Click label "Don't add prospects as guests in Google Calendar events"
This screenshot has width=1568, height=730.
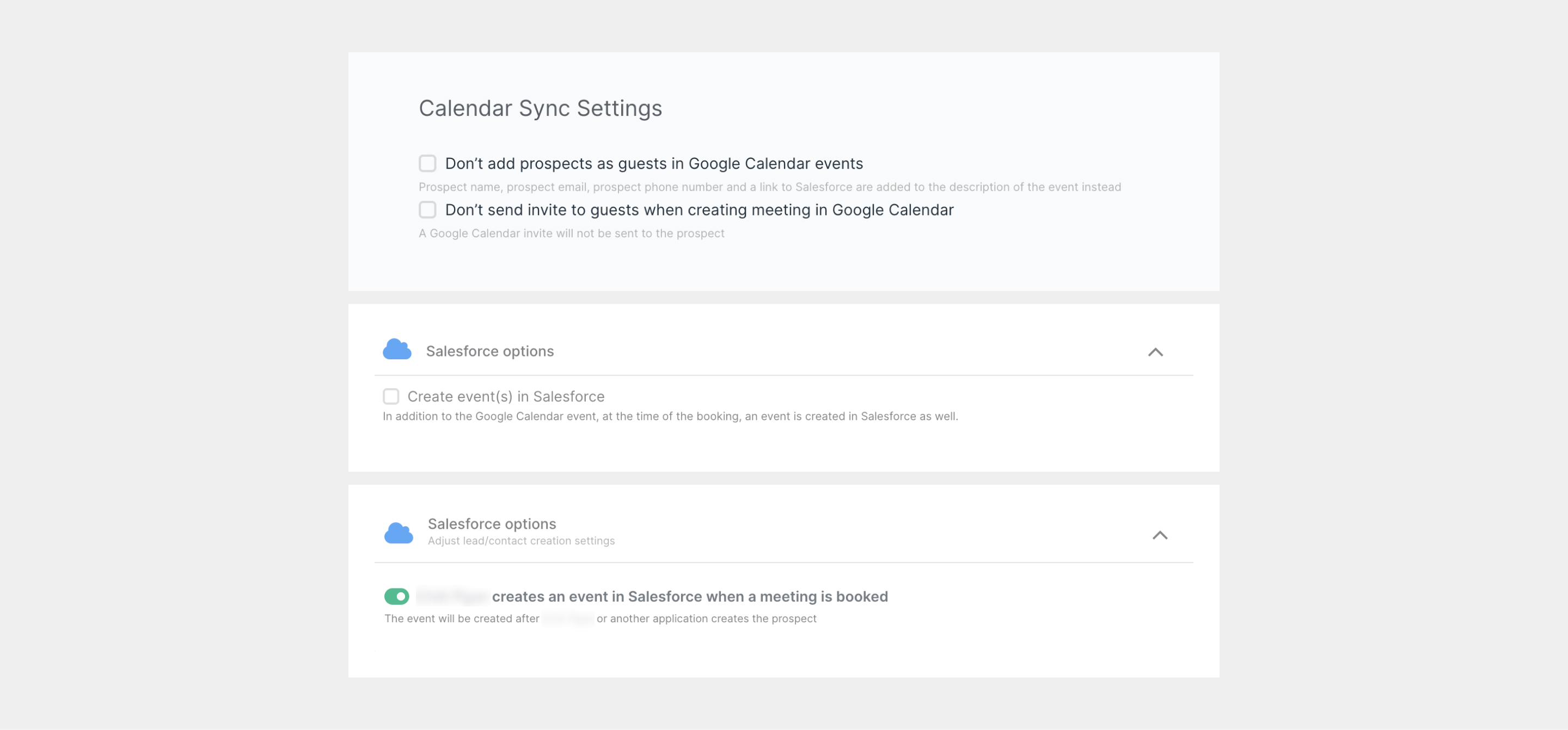(x=653, y=164)
